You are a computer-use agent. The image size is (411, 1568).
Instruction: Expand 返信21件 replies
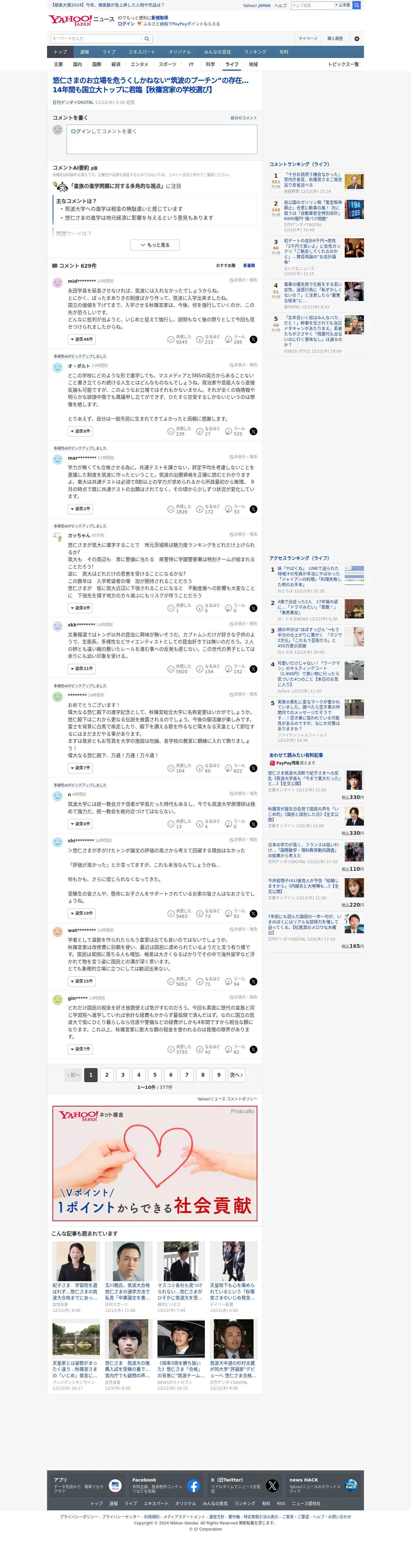81,669
